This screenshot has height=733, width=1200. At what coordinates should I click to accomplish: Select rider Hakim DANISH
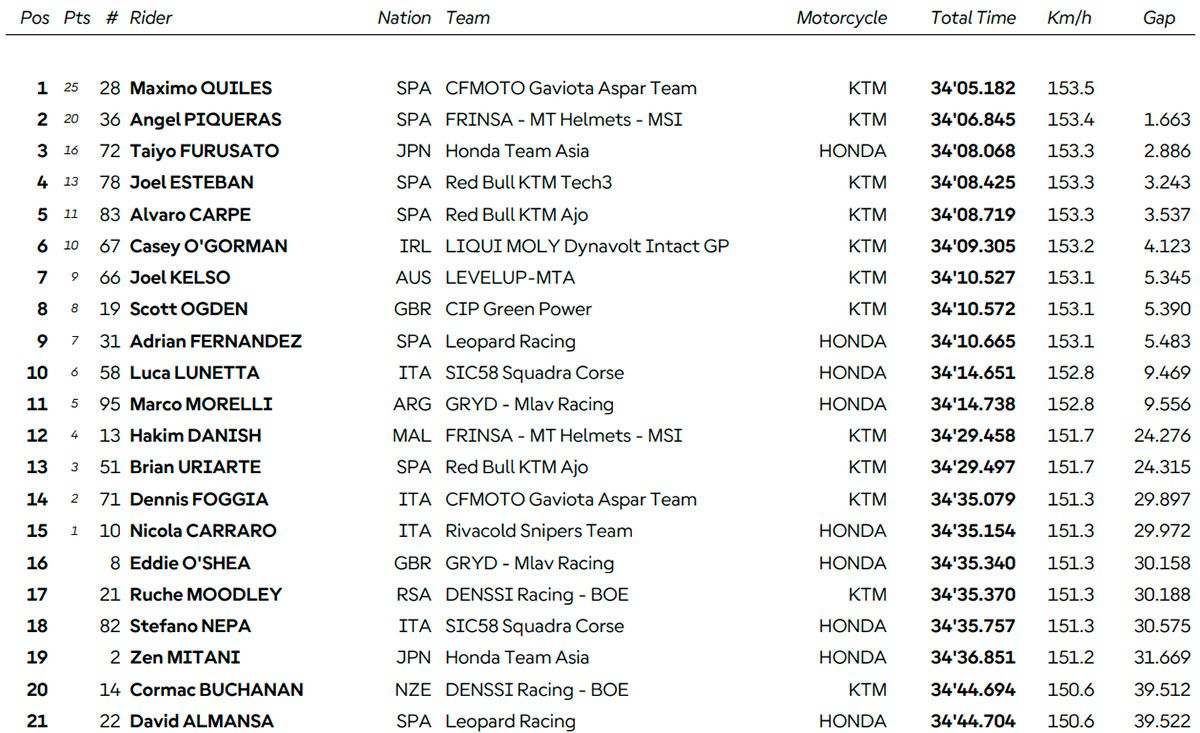click(195, 436)
